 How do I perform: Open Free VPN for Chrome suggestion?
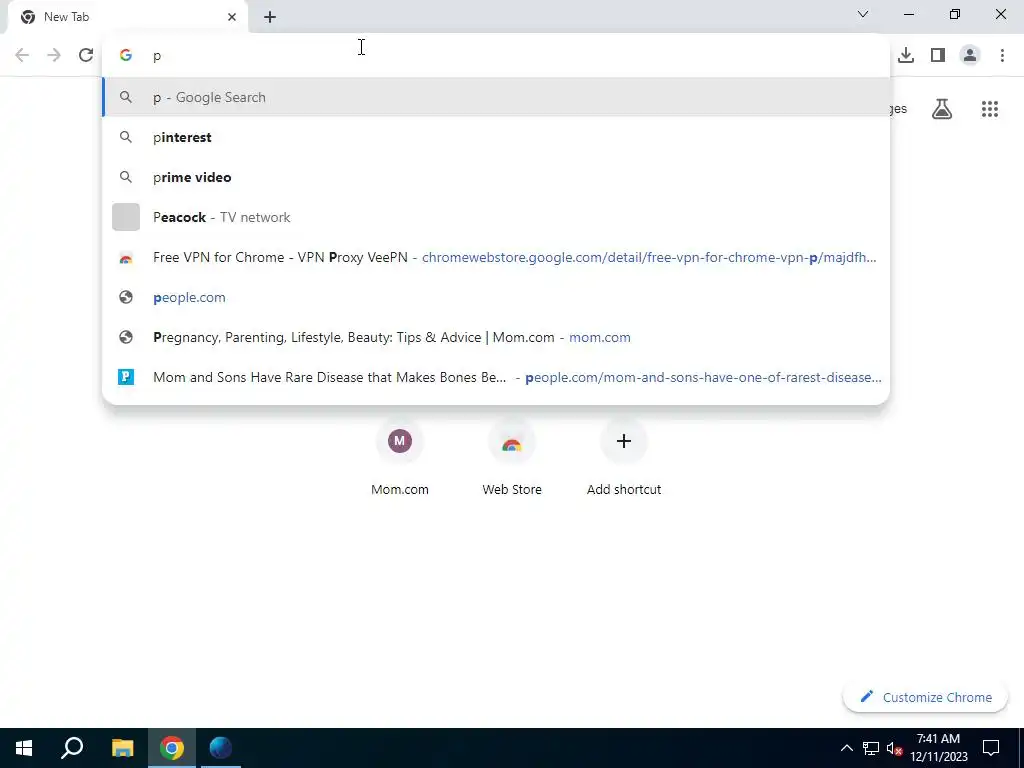pyautogui.click(x=496, y=257)
